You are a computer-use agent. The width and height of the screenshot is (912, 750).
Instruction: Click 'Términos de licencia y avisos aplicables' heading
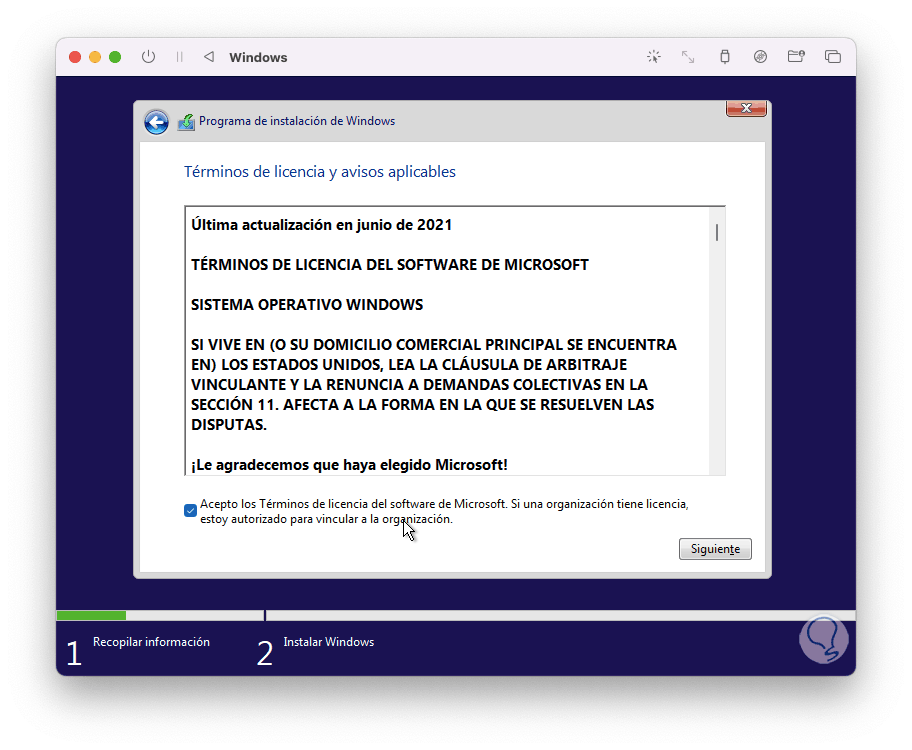tap(320, 172)
